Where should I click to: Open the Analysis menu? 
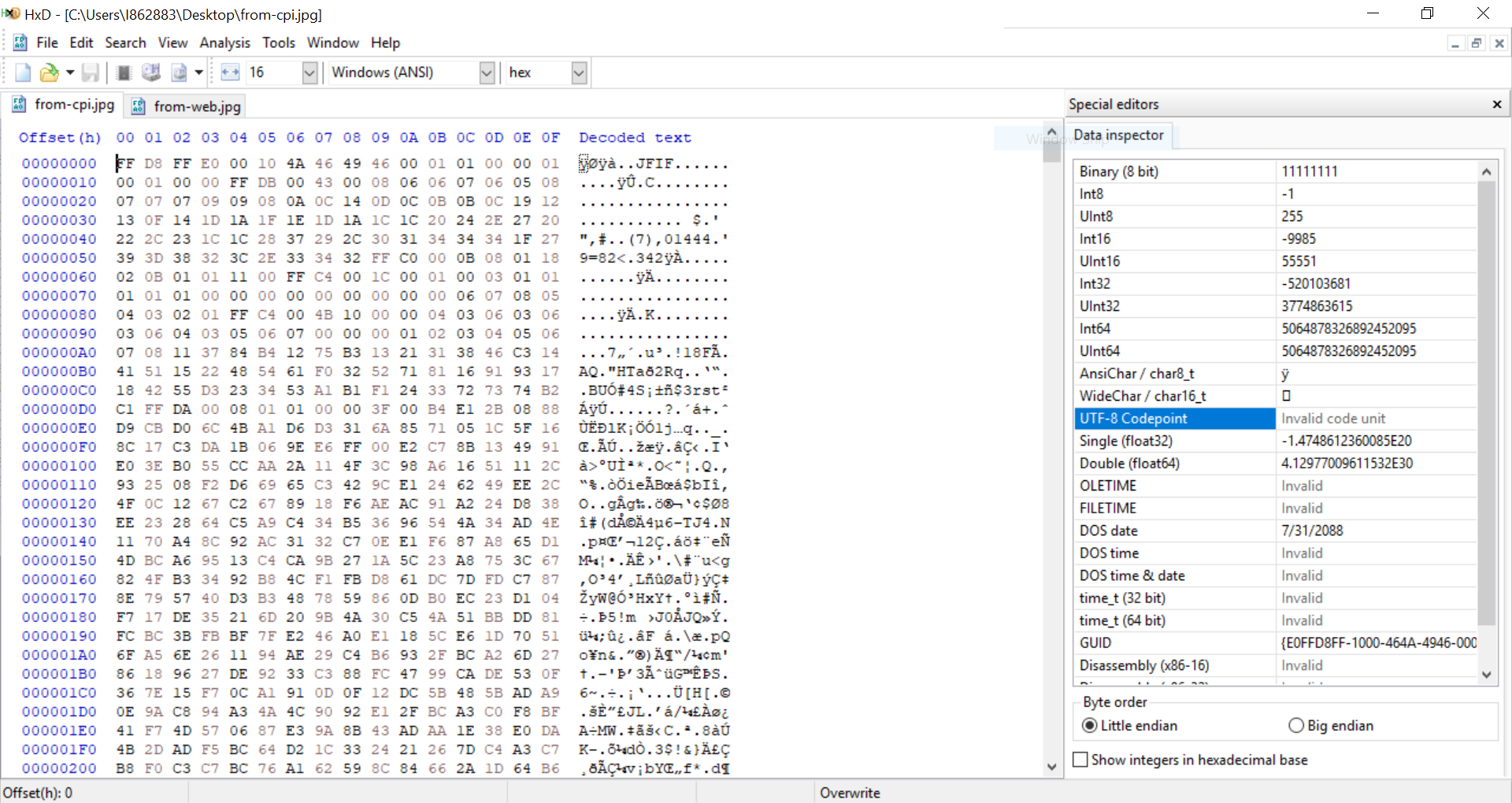click(224, 43)
